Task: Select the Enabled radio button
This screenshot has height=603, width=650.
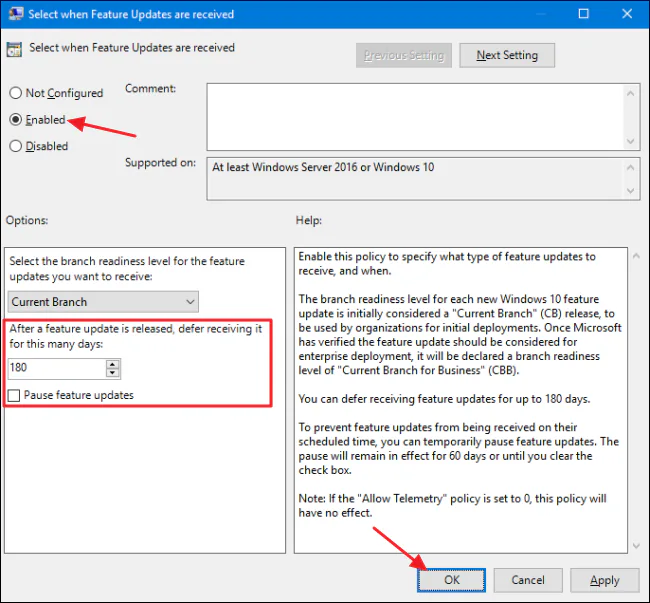Action: 16,120
